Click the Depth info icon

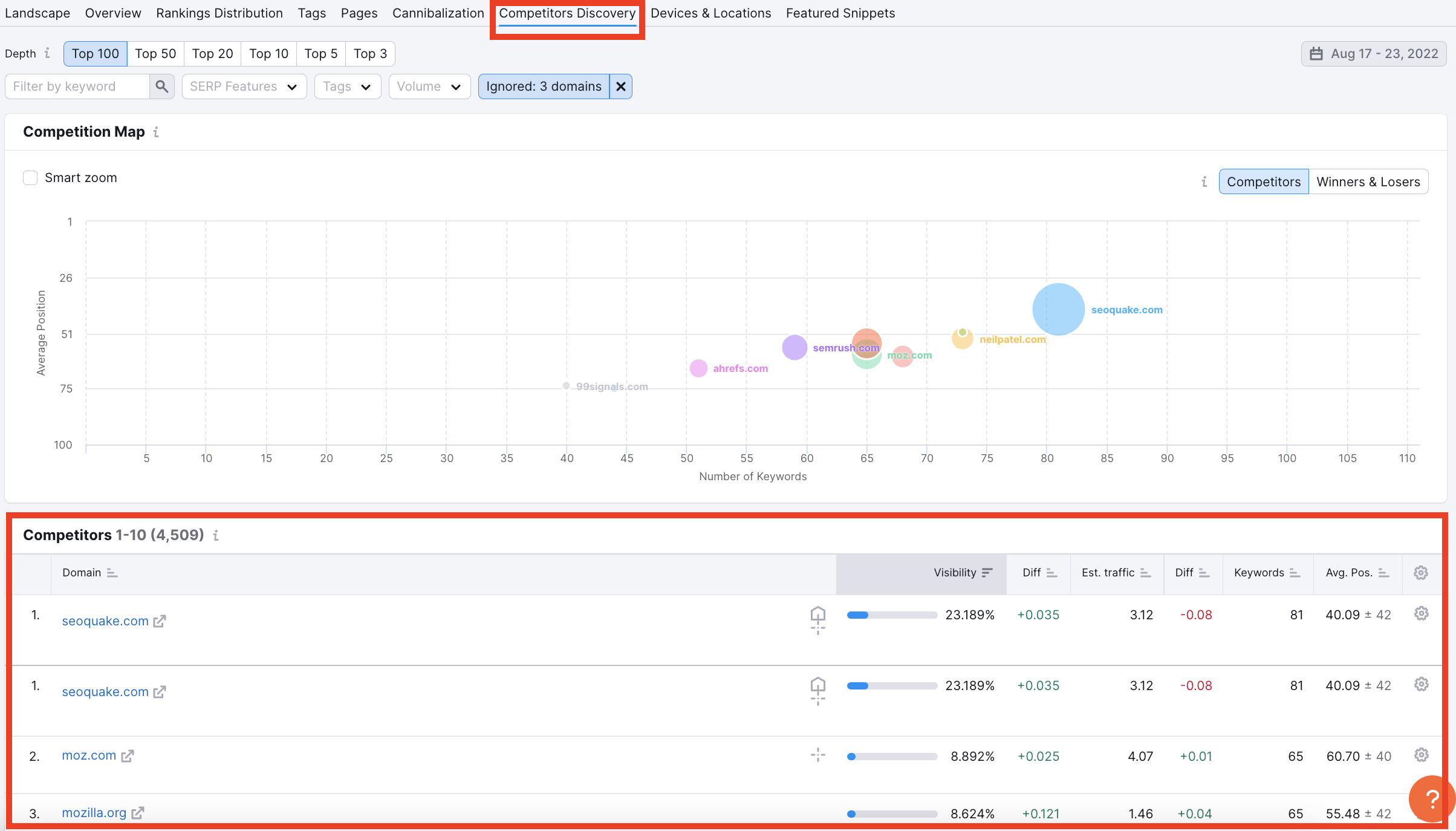(47, 53)
